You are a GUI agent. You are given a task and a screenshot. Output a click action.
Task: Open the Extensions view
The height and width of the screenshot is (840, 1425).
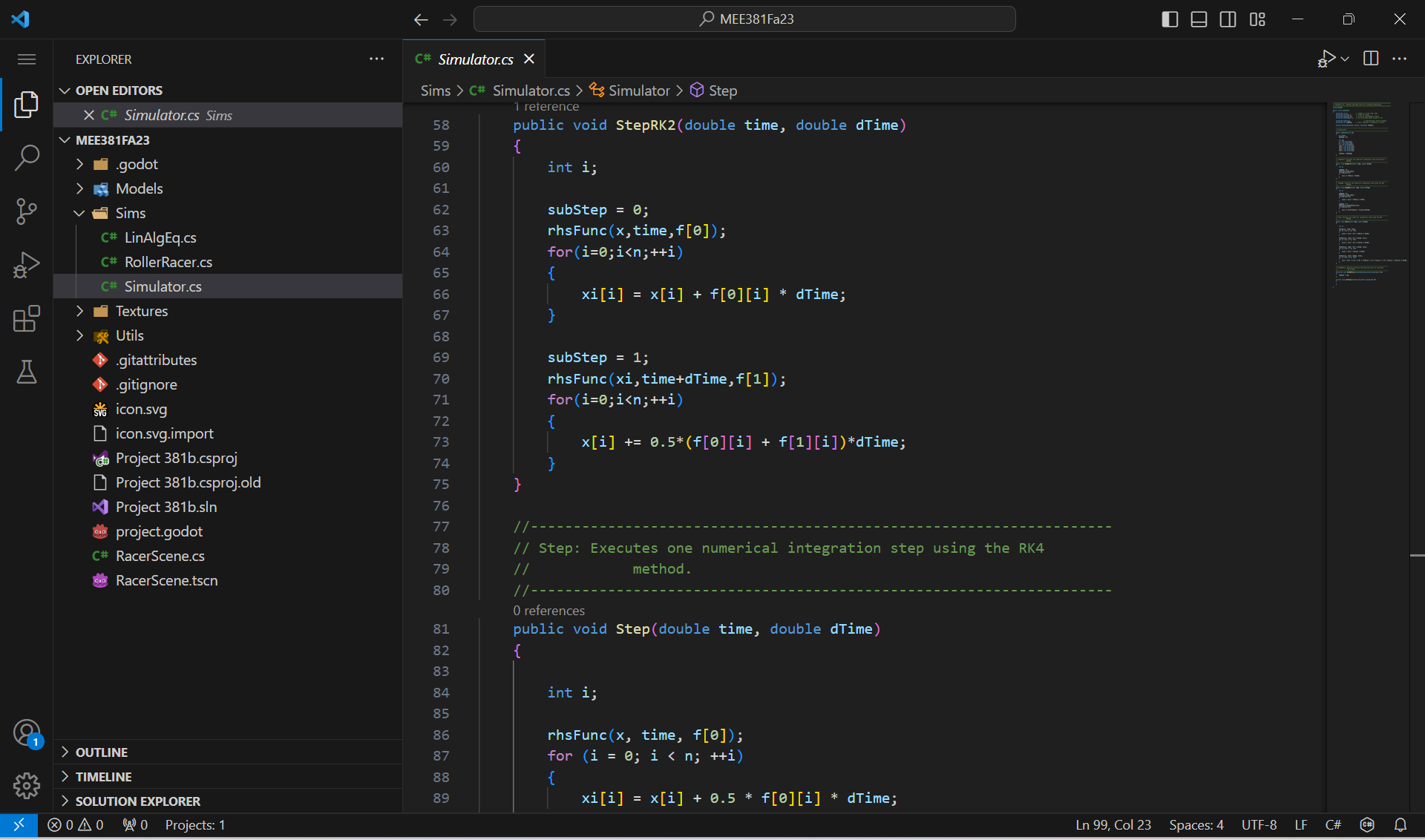(x=27, y=319)
